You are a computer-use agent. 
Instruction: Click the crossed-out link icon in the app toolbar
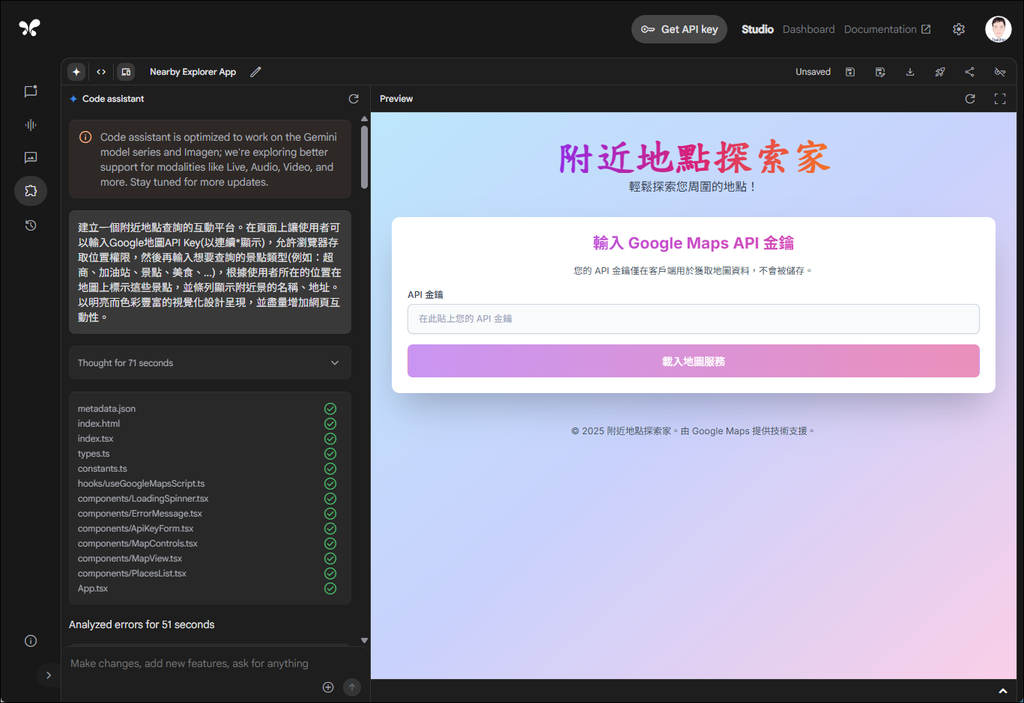click(x=1000, y=72)
